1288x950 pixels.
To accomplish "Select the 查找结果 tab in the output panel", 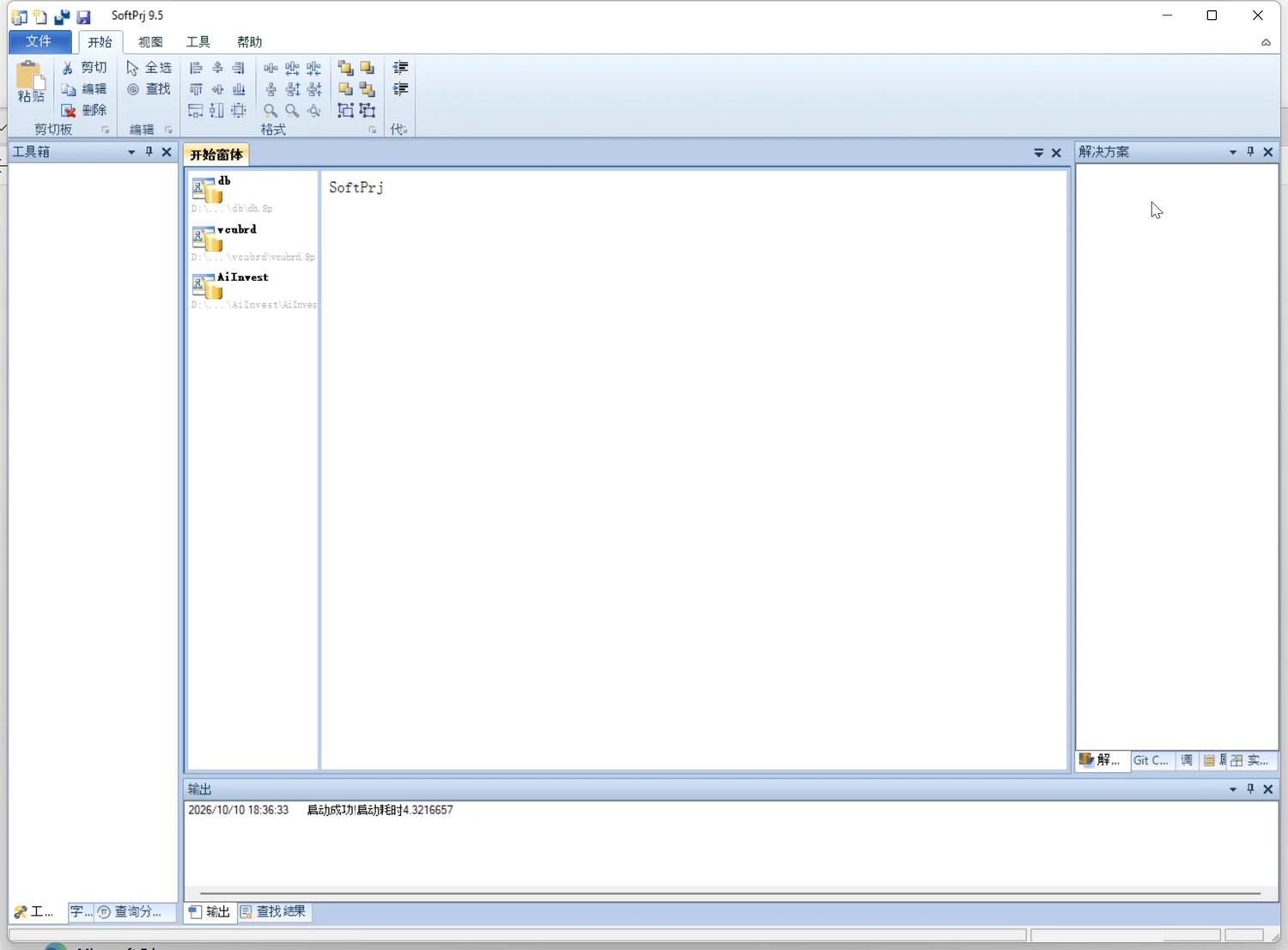I will 273,911.
